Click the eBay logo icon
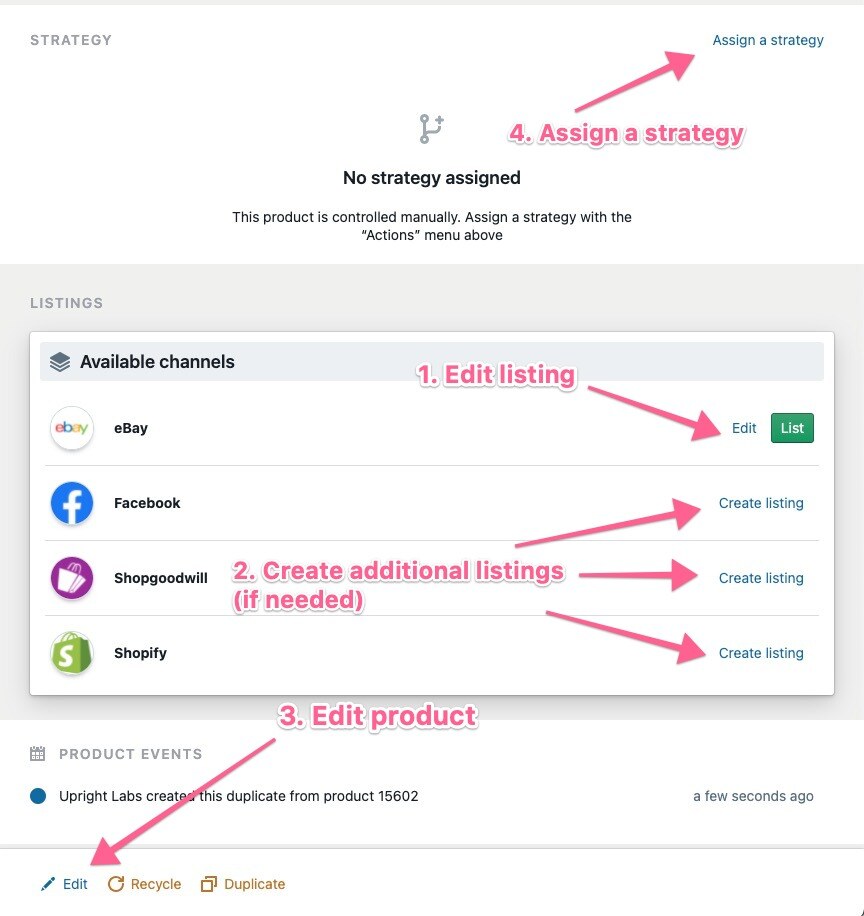864x916 pixels. pyautogui.click(x=72, y=428)
